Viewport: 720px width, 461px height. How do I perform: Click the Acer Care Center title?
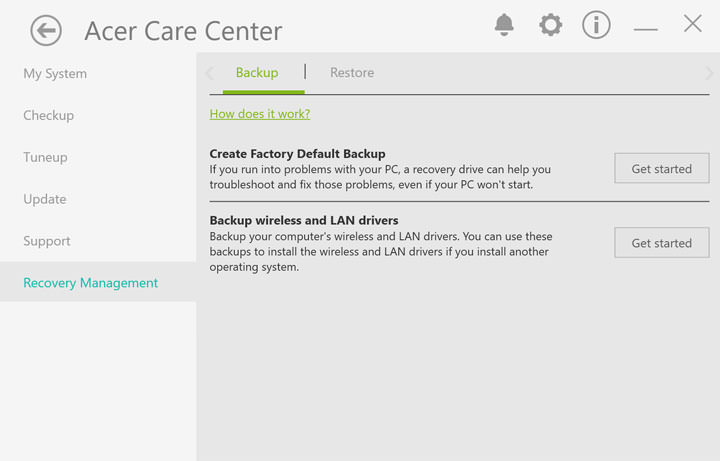point(183,31)
